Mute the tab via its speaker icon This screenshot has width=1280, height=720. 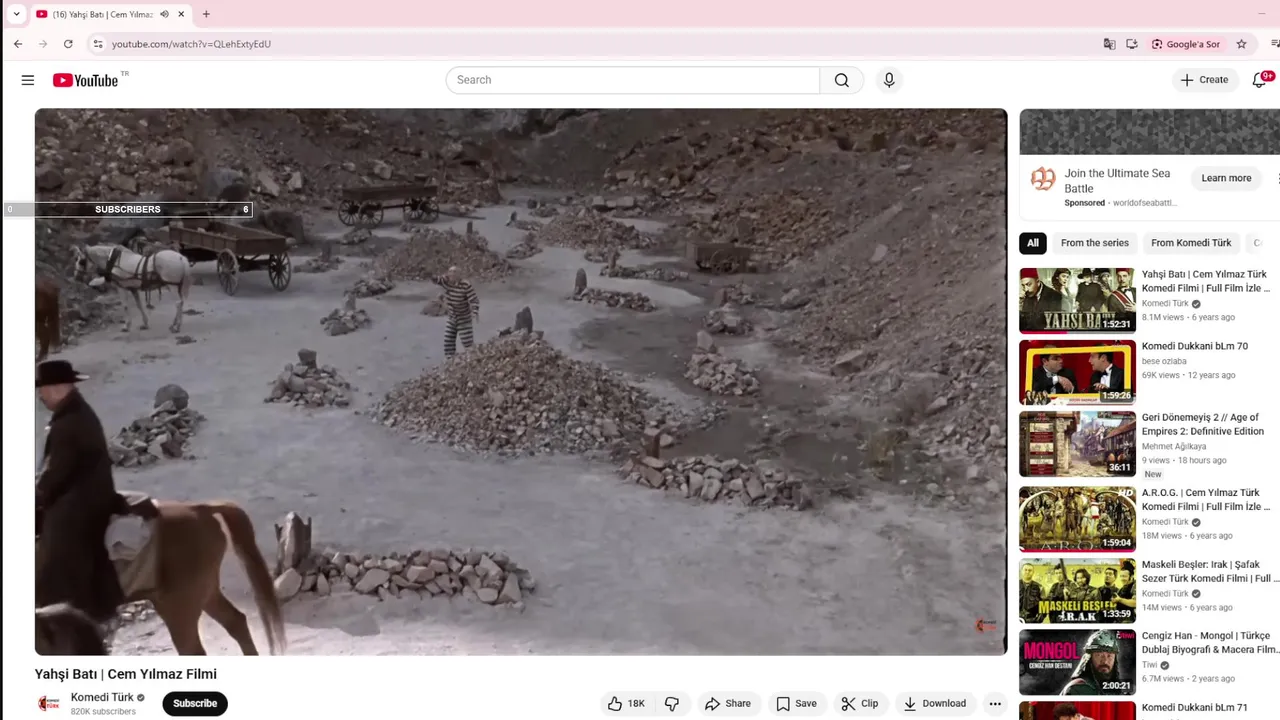tap(164, 14)
